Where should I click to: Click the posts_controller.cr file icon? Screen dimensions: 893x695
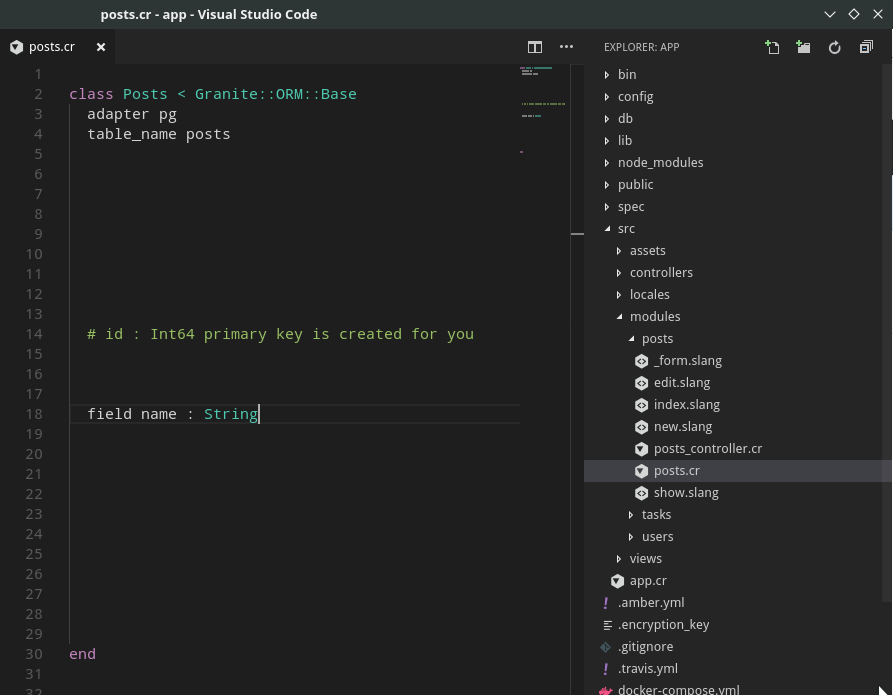click(x=641, y=449)
